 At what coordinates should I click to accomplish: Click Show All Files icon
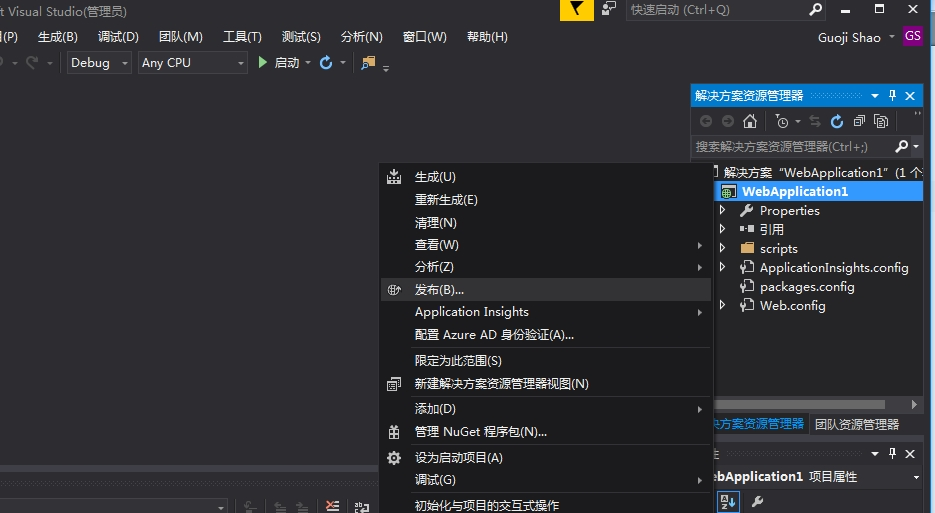881,121
